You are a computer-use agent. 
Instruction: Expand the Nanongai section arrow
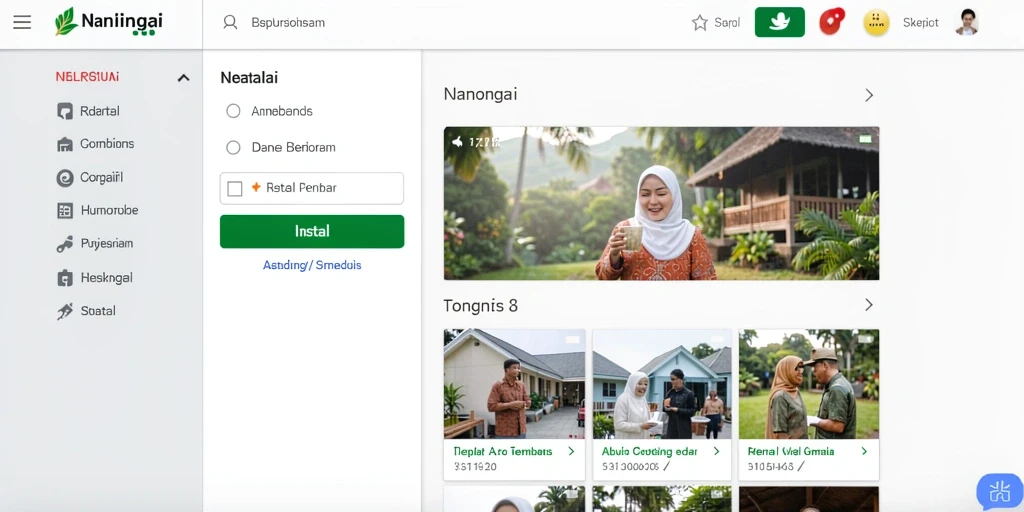(869, 95)
